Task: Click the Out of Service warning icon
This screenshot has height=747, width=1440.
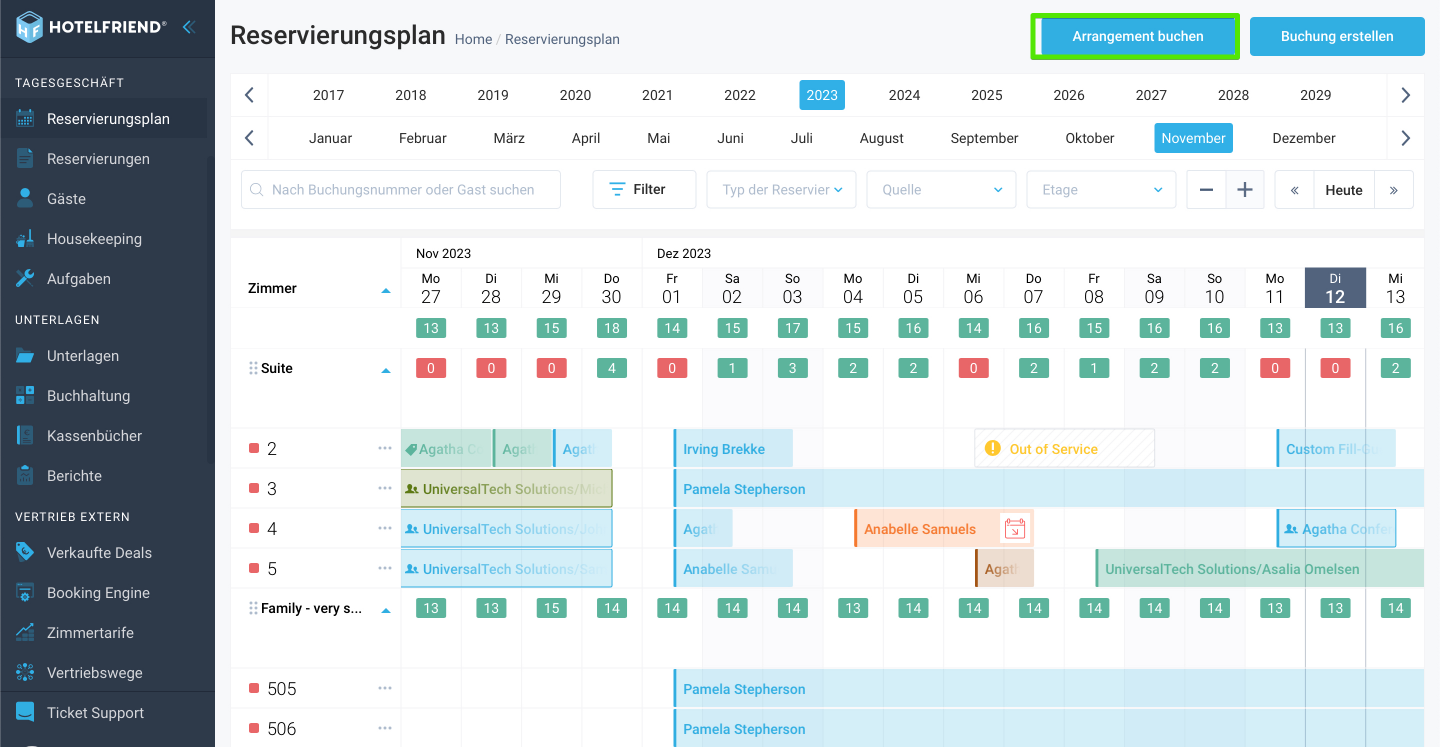Action: pos(992,448)
